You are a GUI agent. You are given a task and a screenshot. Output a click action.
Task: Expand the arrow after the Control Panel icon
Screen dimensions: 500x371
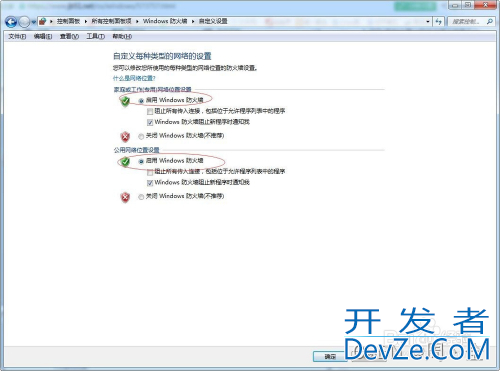pyautogui.click(x=51, y=22)
